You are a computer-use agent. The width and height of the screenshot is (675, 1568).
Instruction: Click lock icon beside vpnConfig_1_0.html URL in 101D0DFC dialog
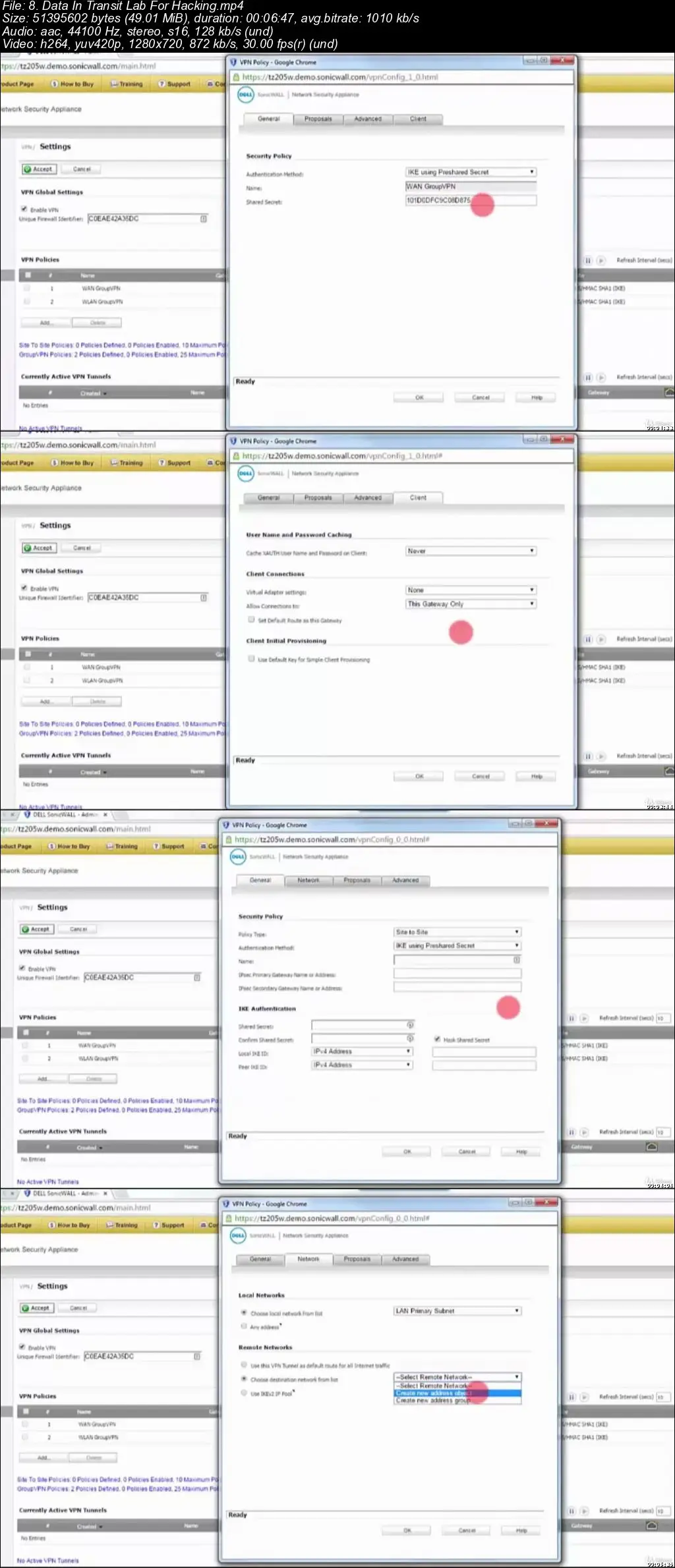pyautogui.click(x=237, y=77)
